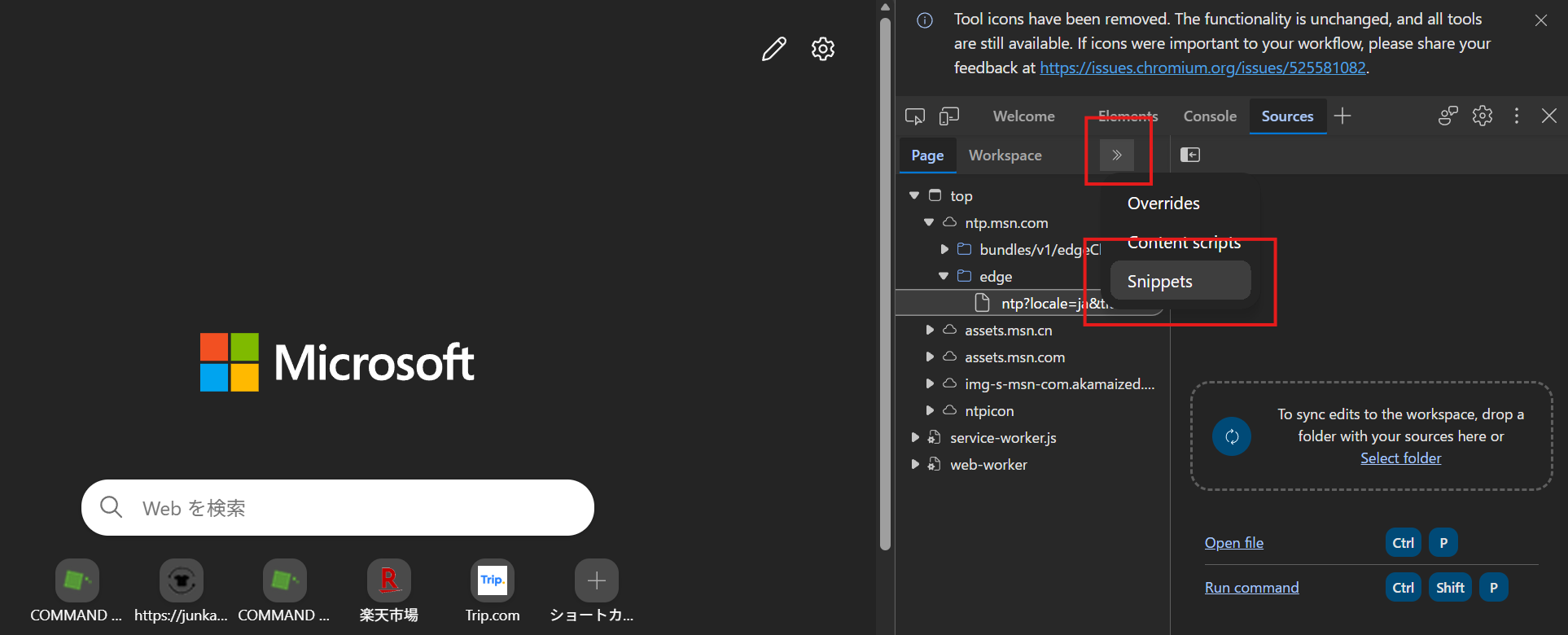Collapse the top frame tree node
Screen dimensions: 1568x635
914,195
